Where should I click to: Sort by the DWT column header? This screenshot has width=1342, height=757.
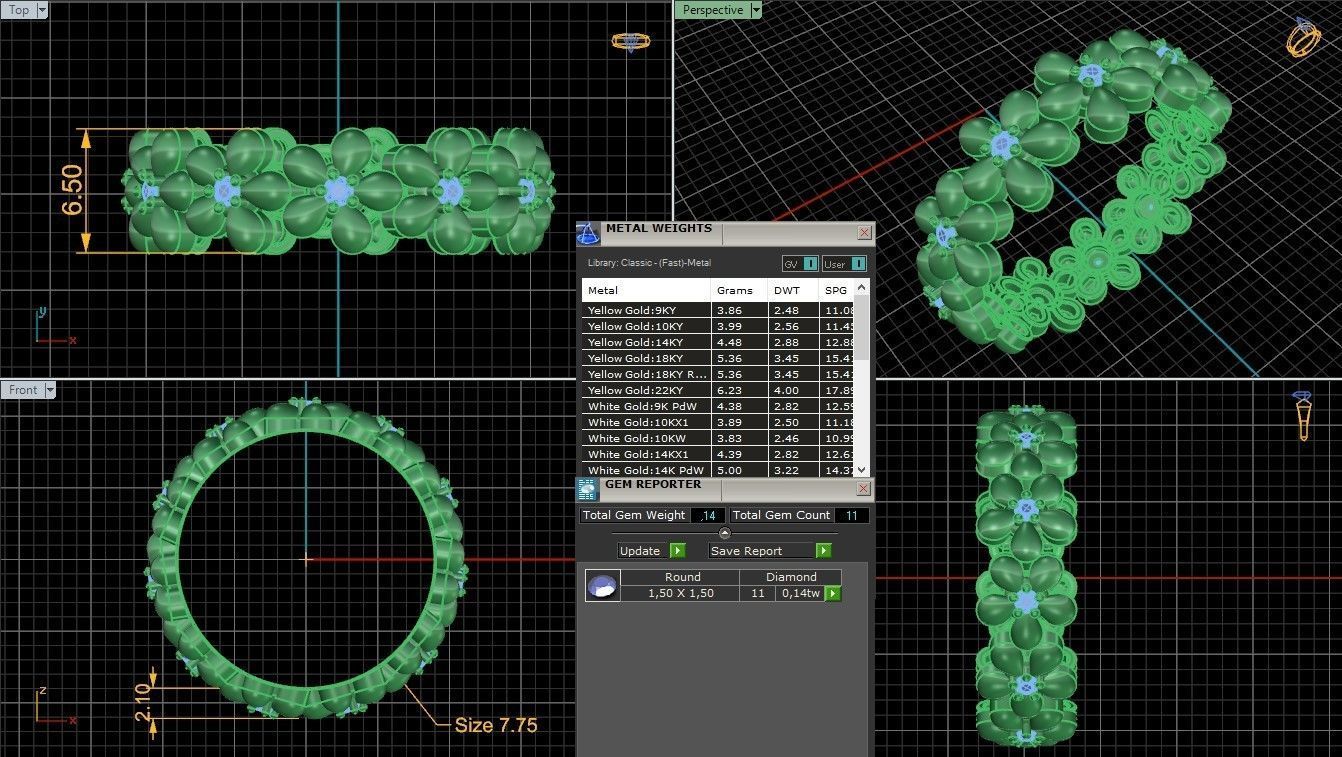coord(794,290)
